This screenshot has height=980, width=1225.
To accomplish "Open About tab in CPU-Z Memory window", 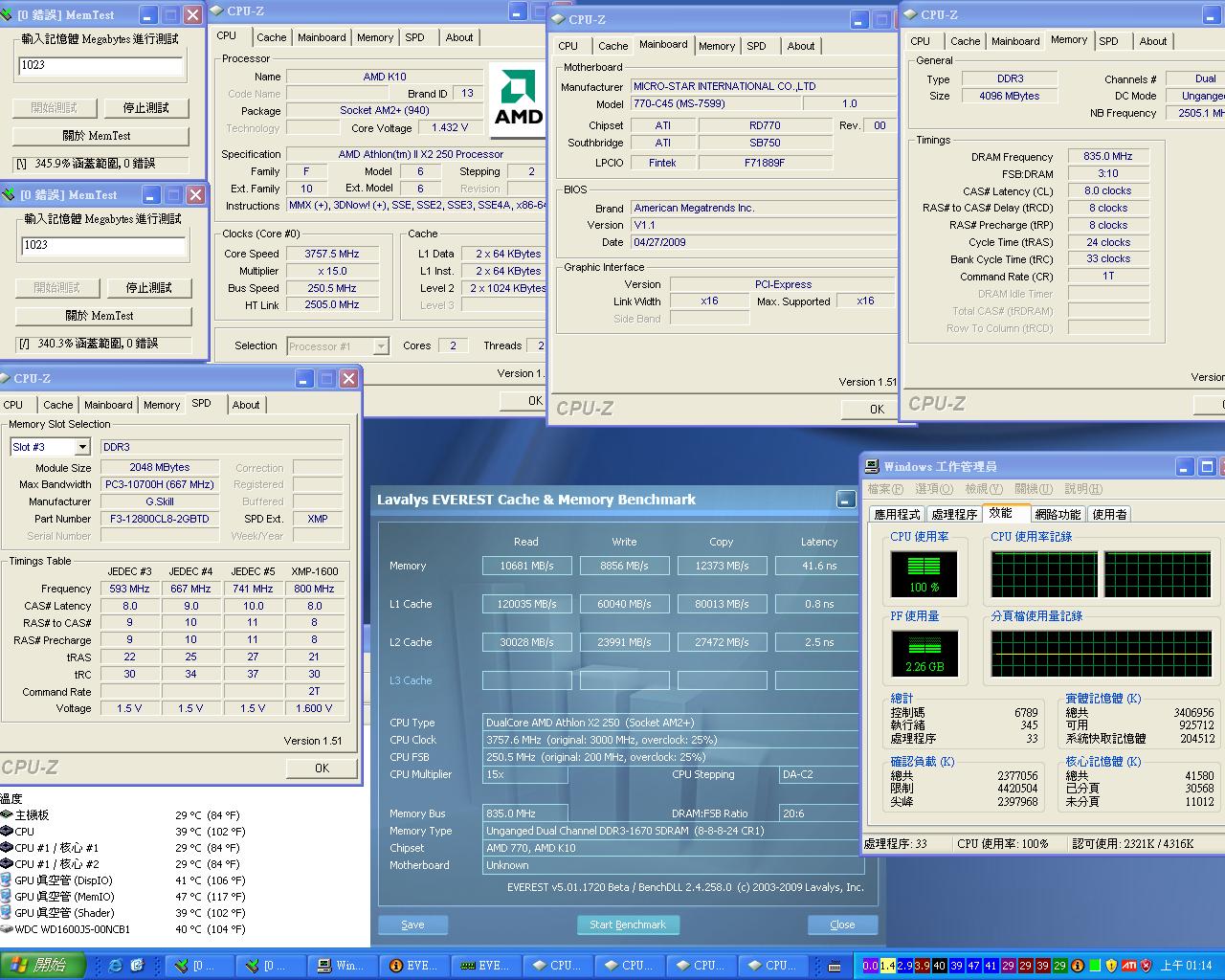I will click(1152, 41).
